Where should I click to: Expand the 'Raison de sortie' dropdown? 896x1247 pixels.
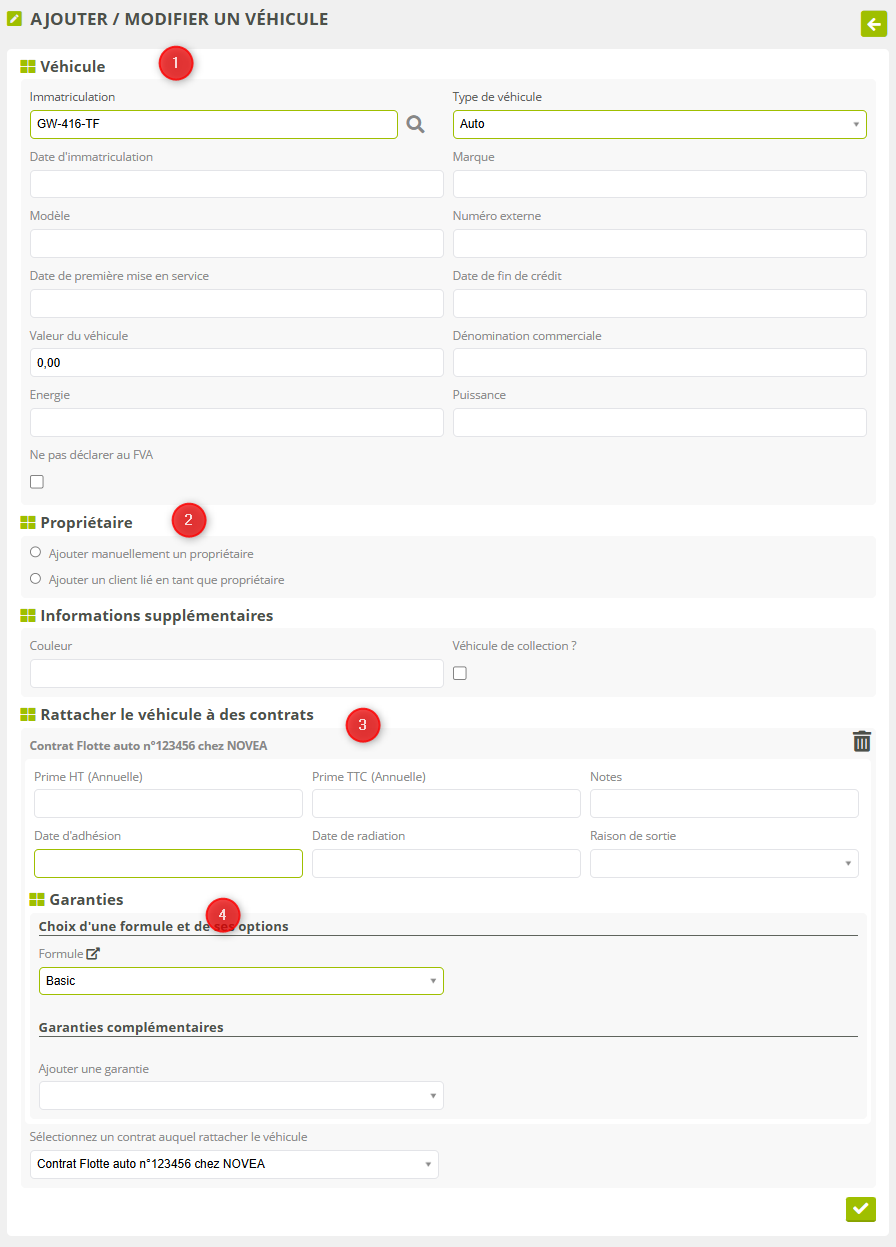click(724, 864)
